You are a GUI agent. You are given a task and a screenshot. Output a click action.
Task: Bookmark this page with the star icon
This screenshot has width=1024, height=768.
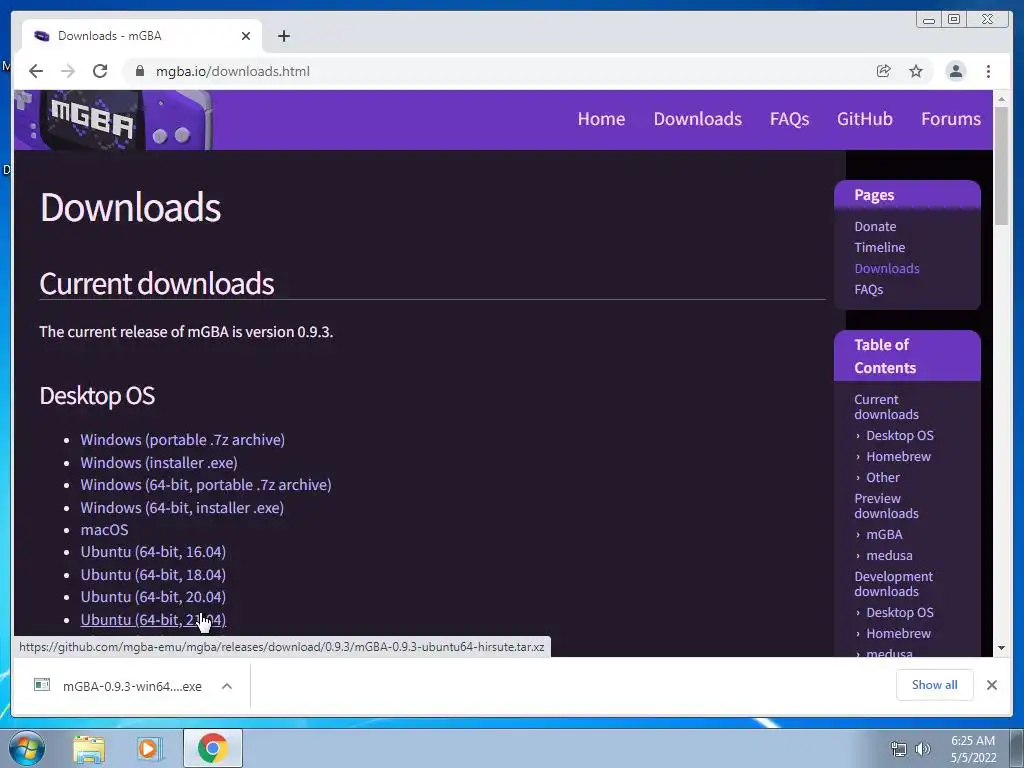(x=916, y=71)
